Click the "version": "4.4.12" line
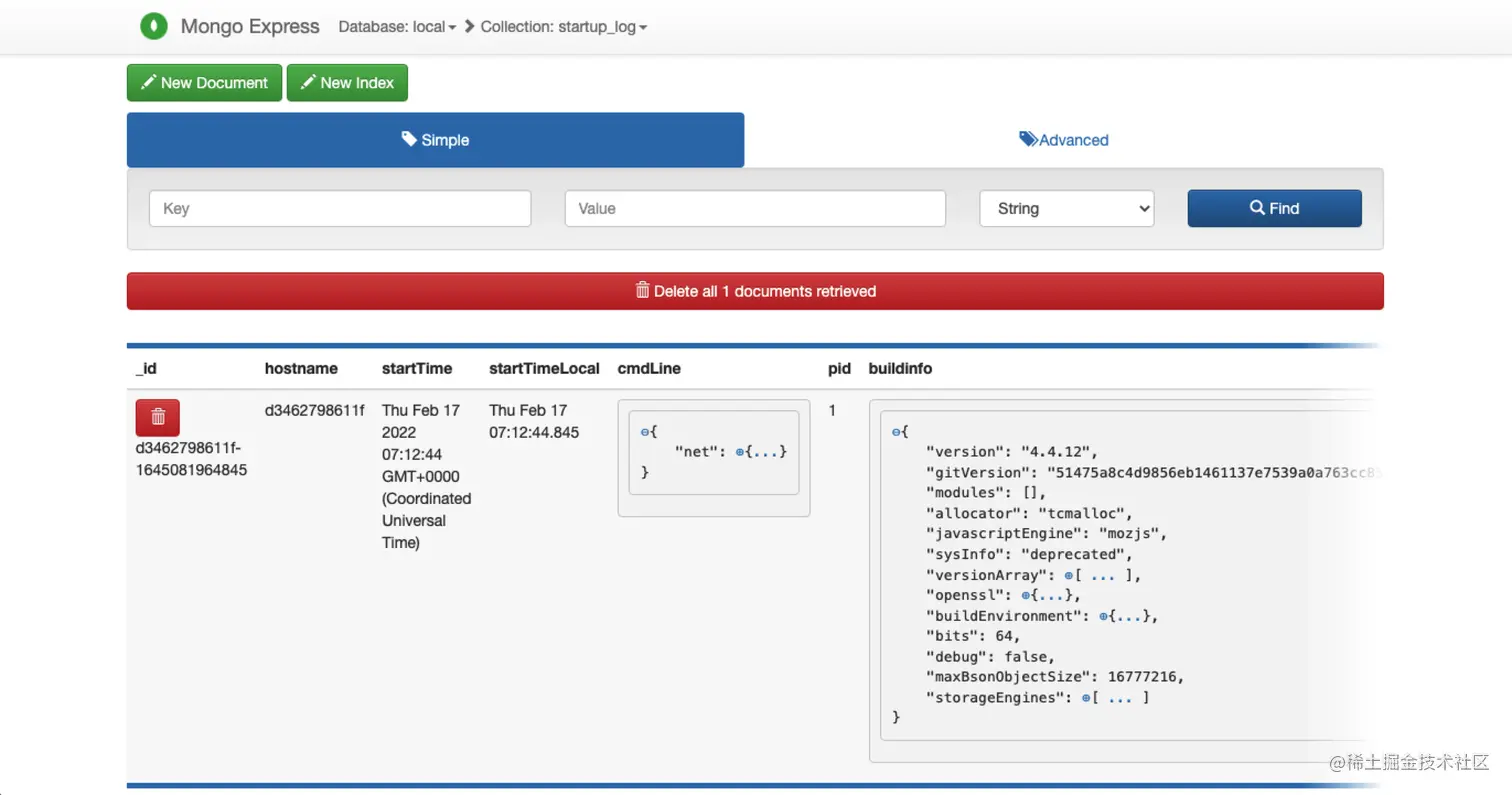 (x=1012, y=452)
